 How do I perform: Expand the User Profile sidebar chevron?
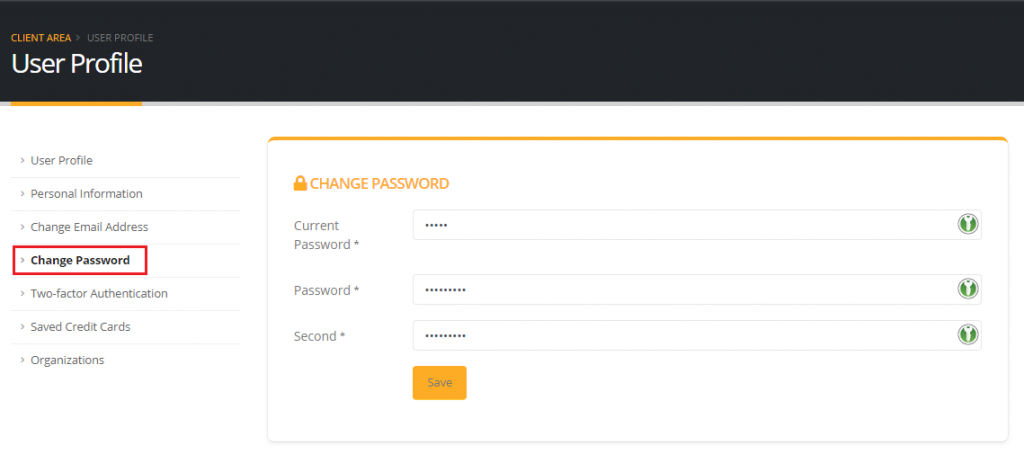(22, 160)
